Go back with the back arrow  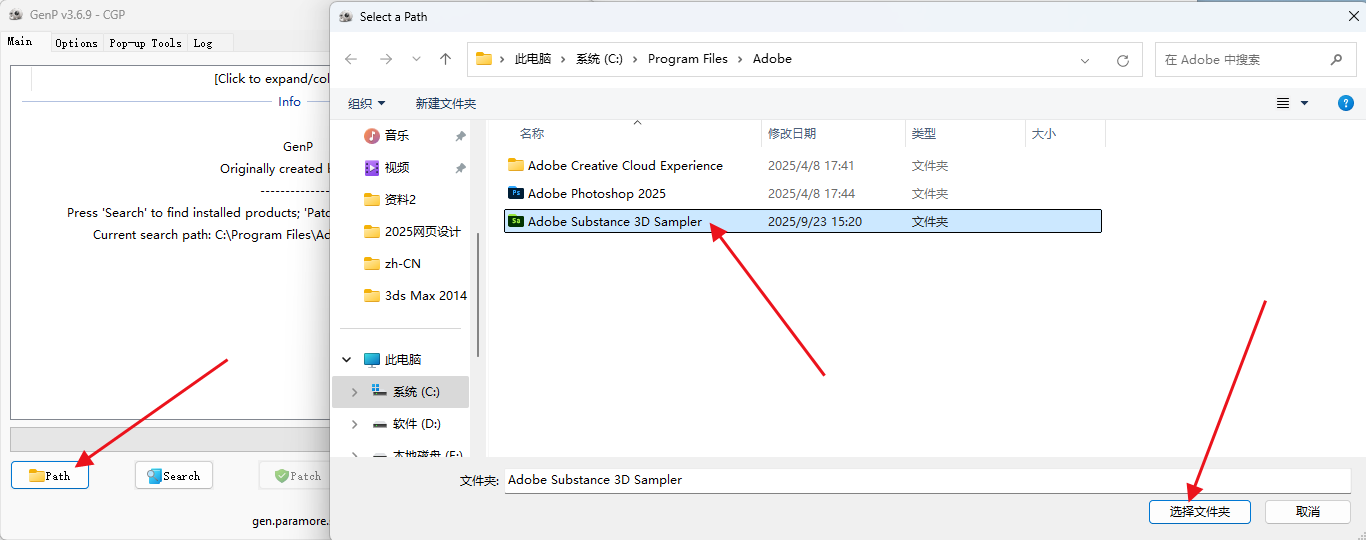(351, 59)
